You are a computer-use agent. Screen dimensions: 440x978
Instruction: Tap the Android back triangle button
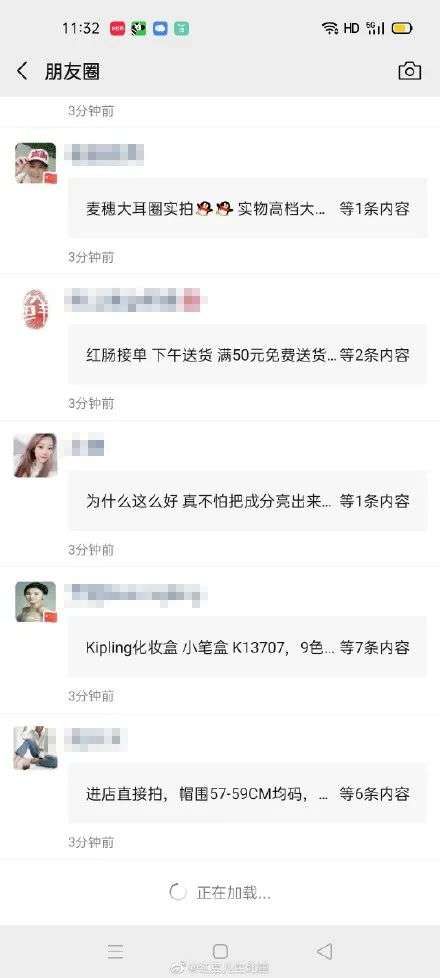pyautogui.click(x=324, y=951)
